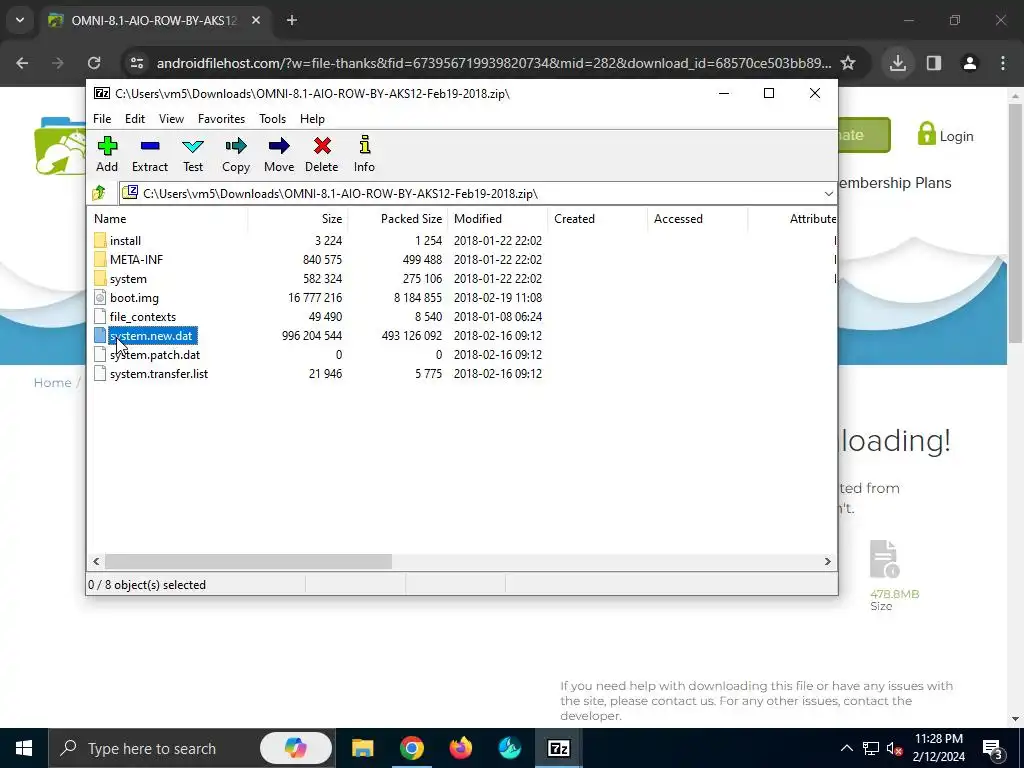Click the Extract toolbar icon
The image size is (1024, 768).
coord(150,146)
